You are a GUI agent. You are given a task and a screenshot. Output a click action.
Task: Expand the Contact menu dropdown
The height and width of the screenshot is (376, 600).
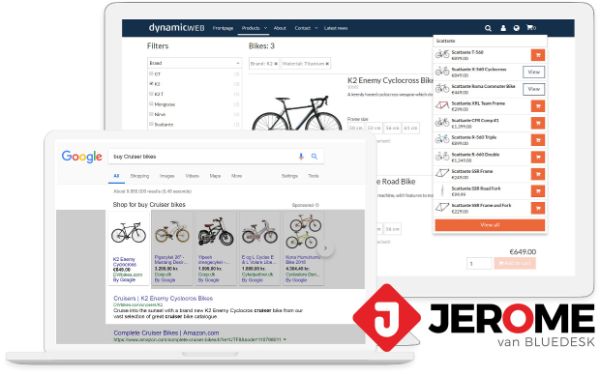(306, 28)
